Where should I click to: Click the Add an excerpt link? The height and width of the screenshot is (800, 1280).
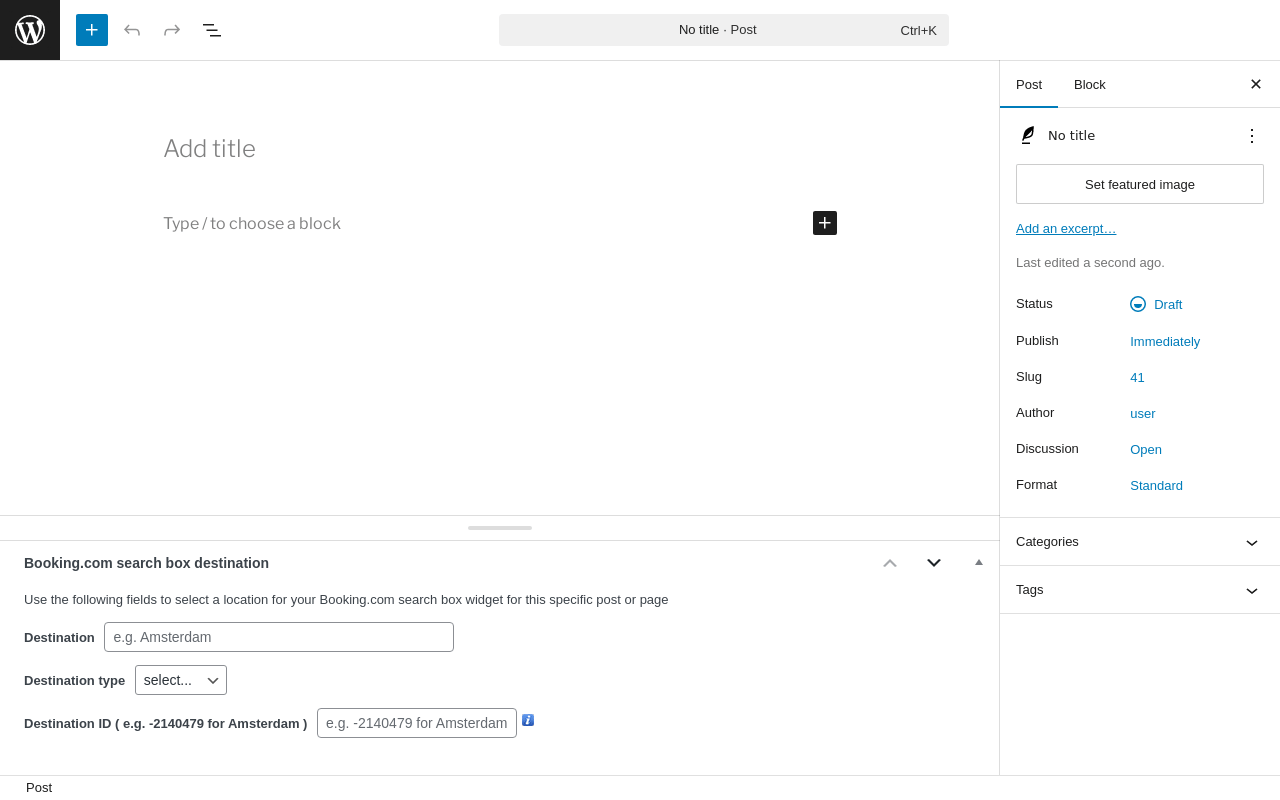coord(1066,228)
